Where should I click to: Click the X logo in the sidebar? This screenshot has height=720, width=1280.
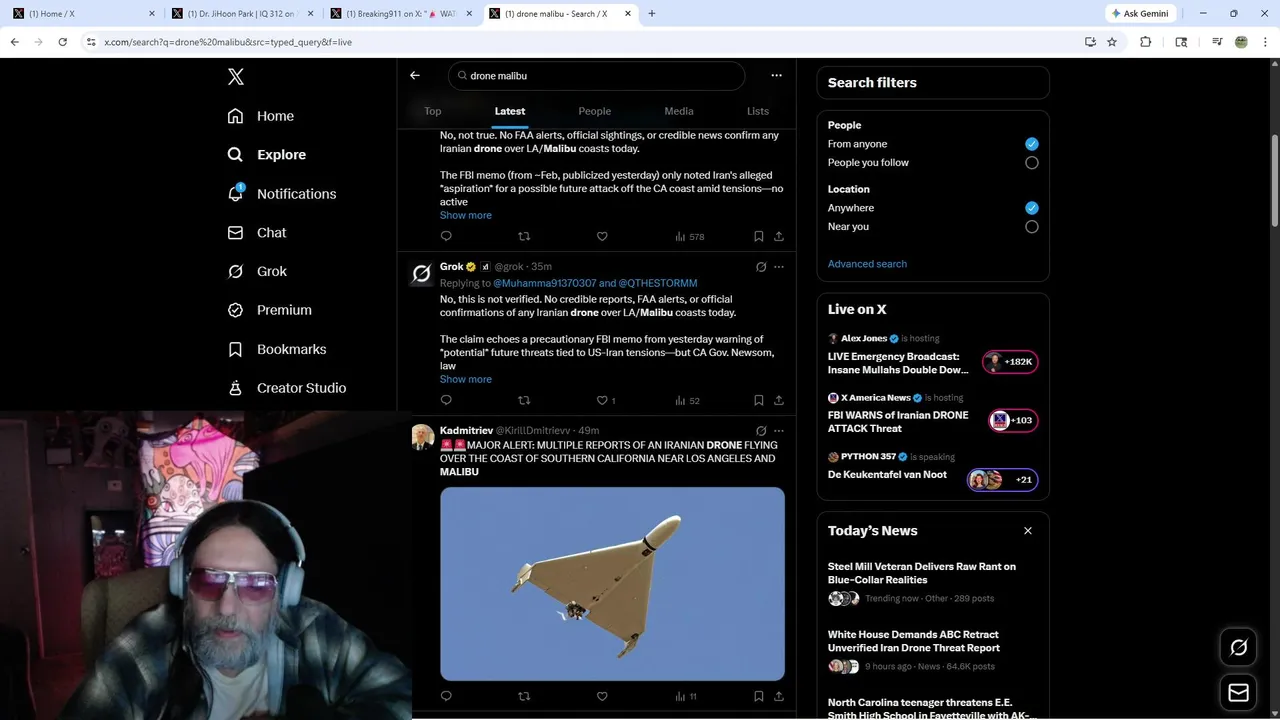coord(235,77)
